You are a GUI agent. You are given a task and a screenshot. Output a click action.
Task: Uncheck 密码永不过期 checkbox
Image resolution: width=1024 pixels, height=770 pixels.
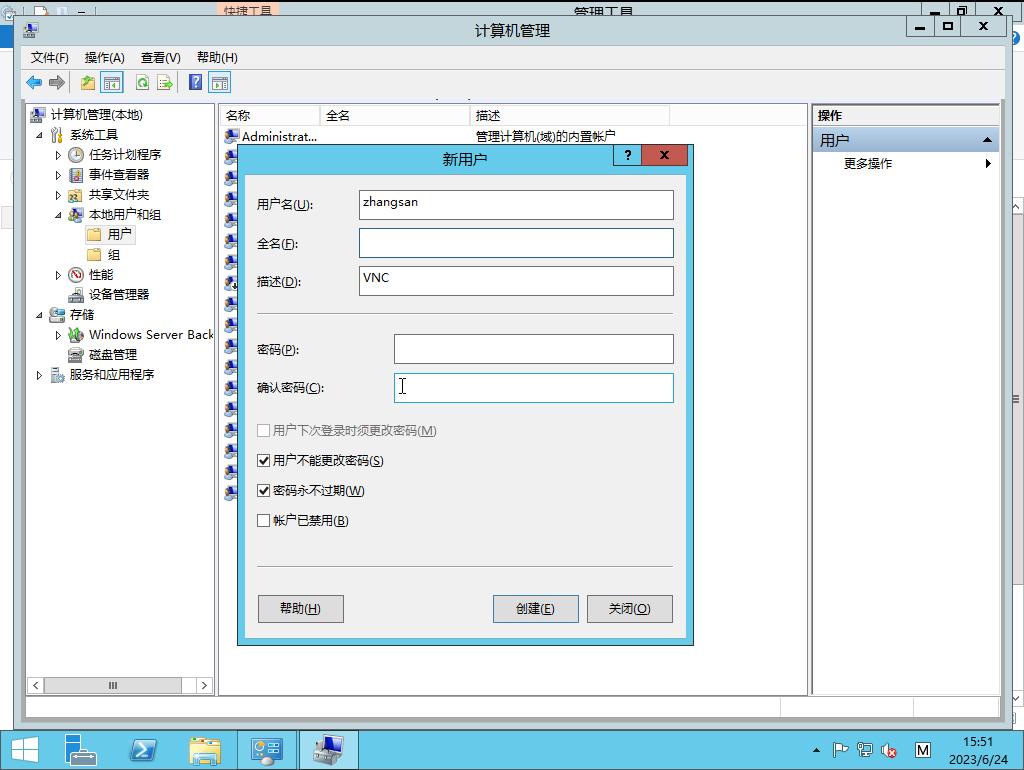[264, 491]
